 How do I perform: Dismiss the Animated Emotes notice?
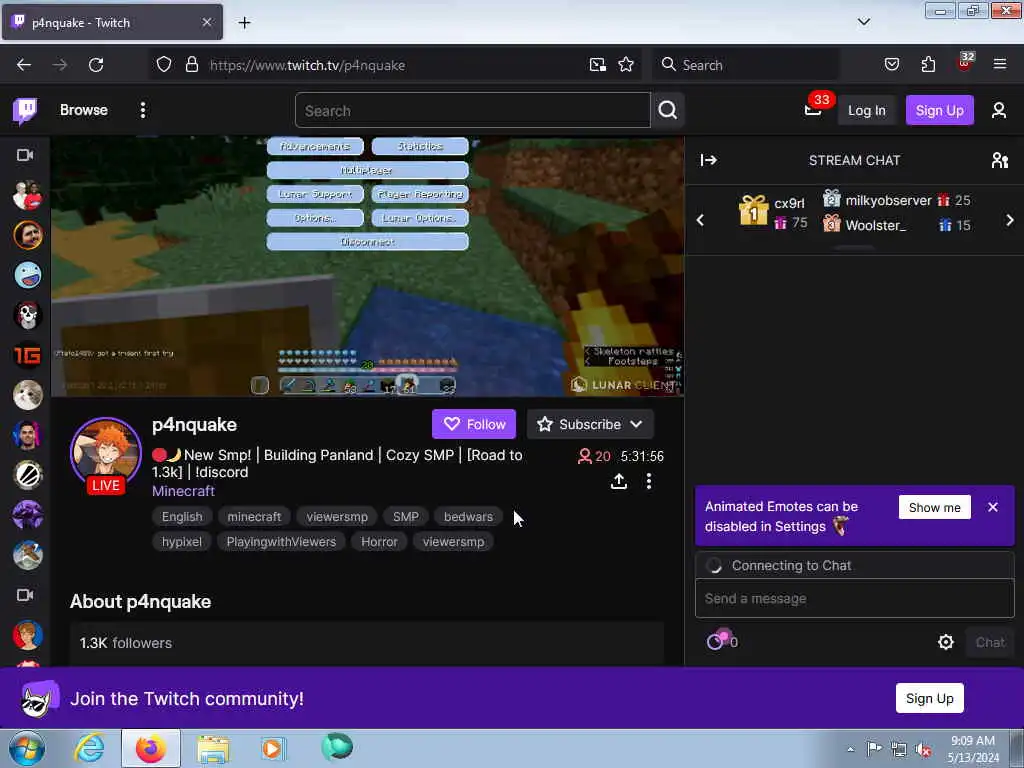(x=993, y=507)
